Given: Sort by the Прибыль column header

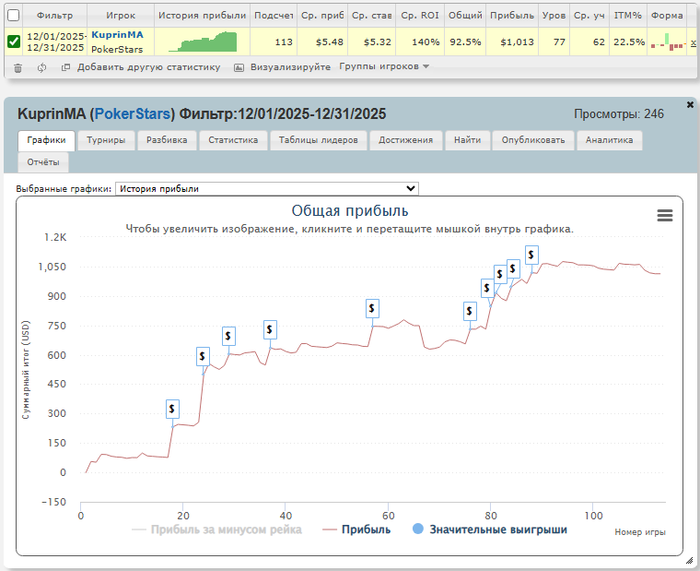Looking at the screenshot, I should pyautogui.click(x=512, y=16).
